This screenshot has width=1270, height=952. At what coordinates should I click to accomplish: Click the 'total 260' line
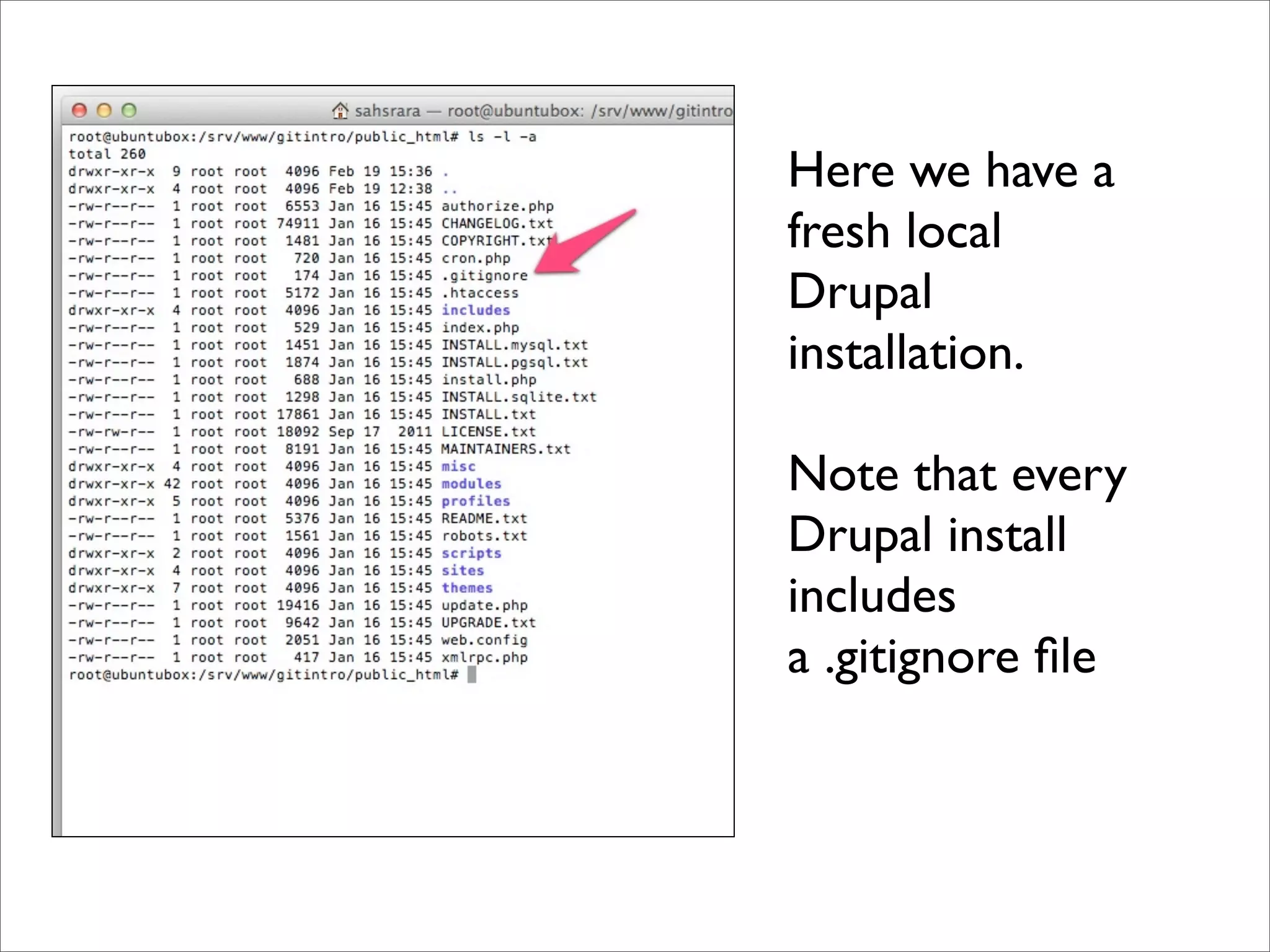tap(107, 154)
